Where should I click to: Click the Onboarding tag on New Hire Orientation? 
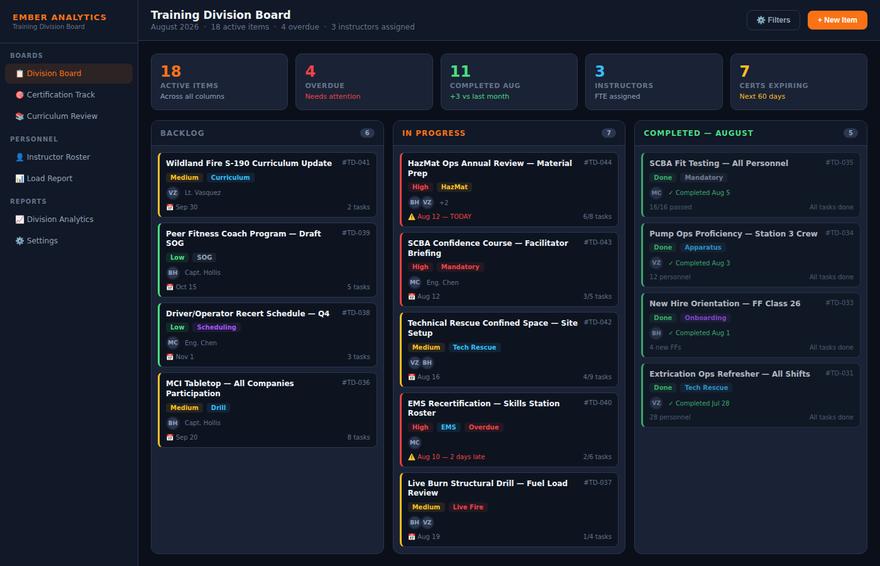pos(705,317)
